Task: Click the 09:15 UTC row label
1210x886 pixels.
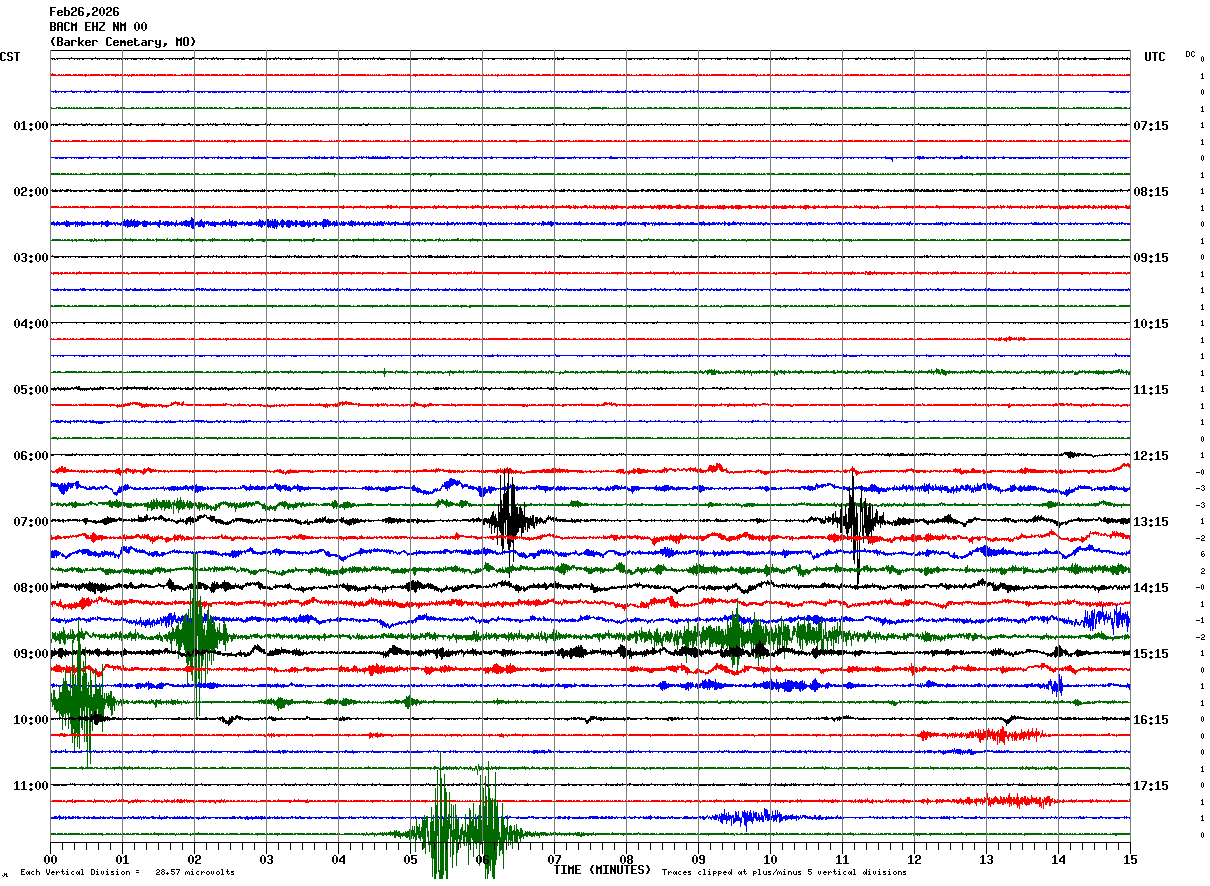Action: click(1151, 258)
